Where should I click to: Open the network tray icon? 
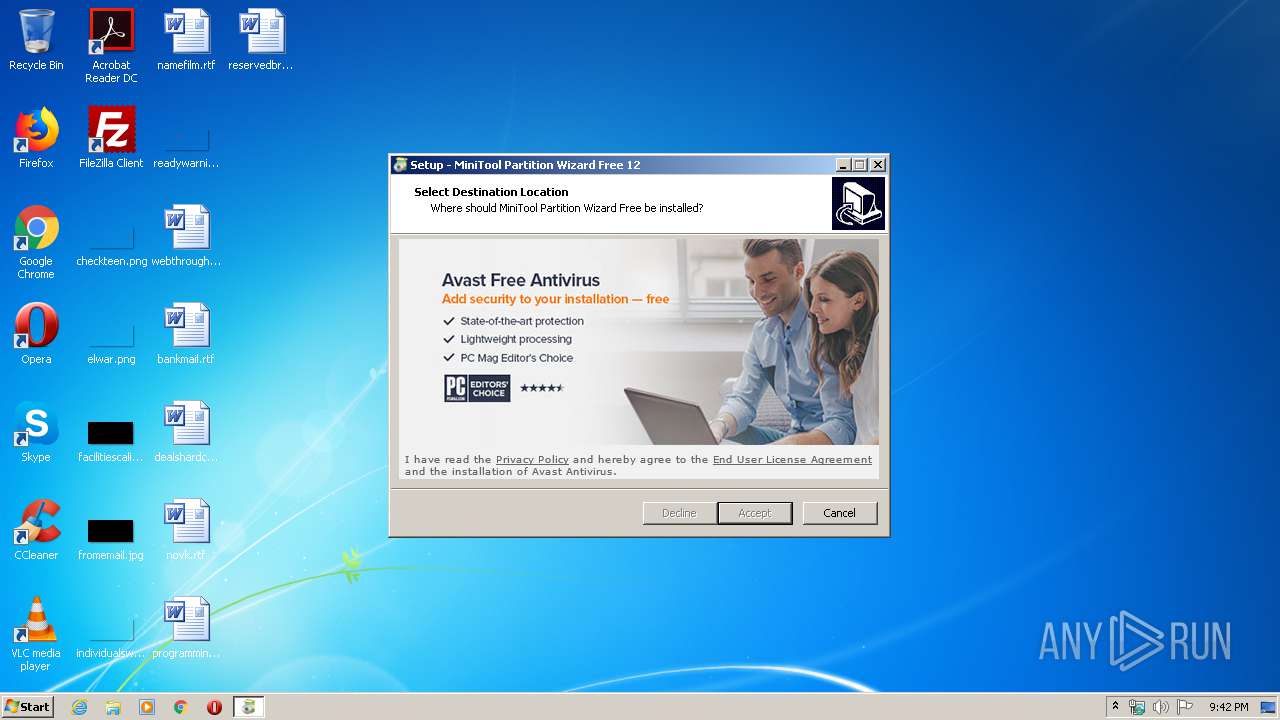[x=1137, y=707]
